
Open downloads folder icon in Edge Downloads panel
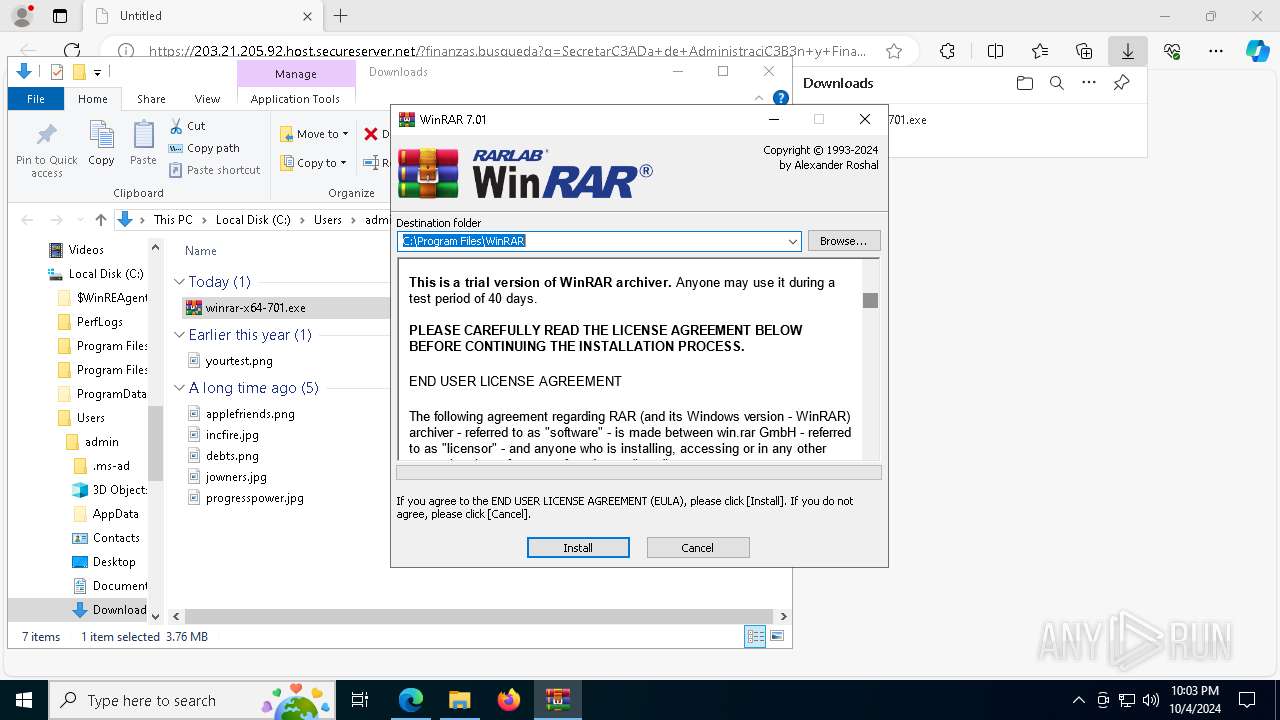coord(1024,83)
